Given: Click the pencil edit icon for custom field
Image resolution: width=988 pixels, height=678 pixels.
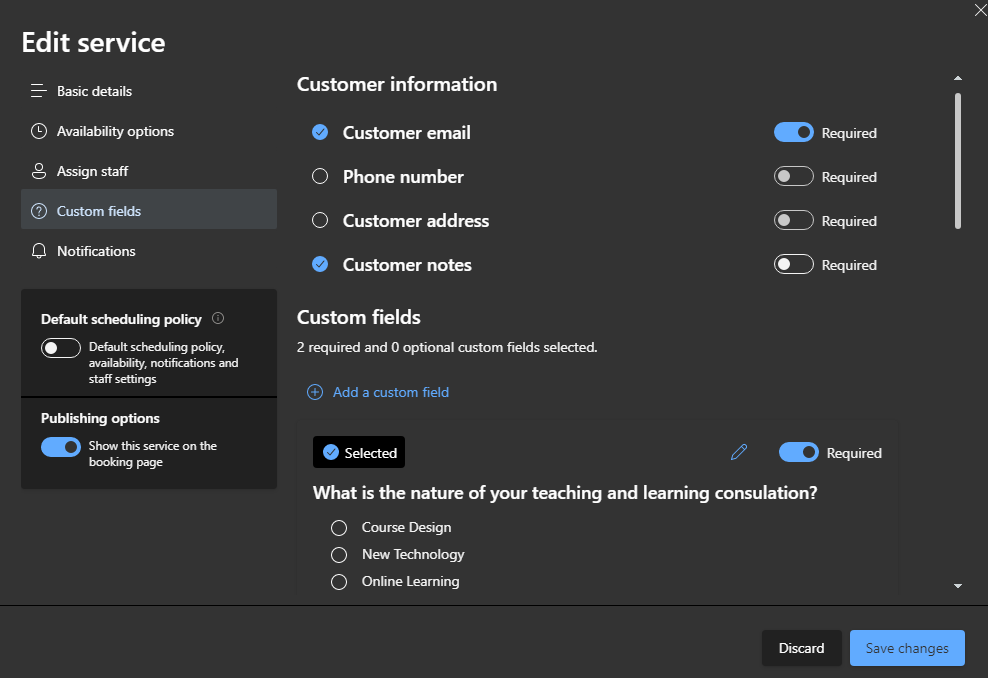Looking at the screenshot, I should click(x=739, y=453).
